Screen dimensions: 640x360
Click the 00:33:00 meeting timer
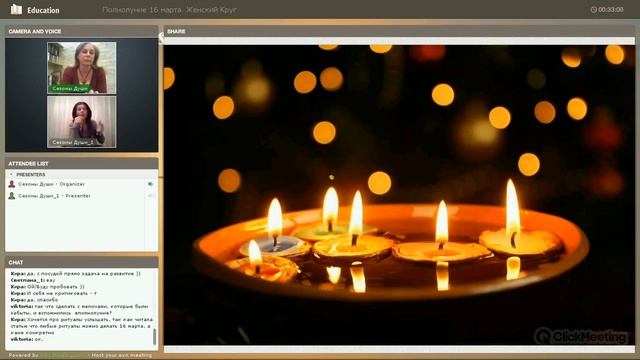(611, 9)
